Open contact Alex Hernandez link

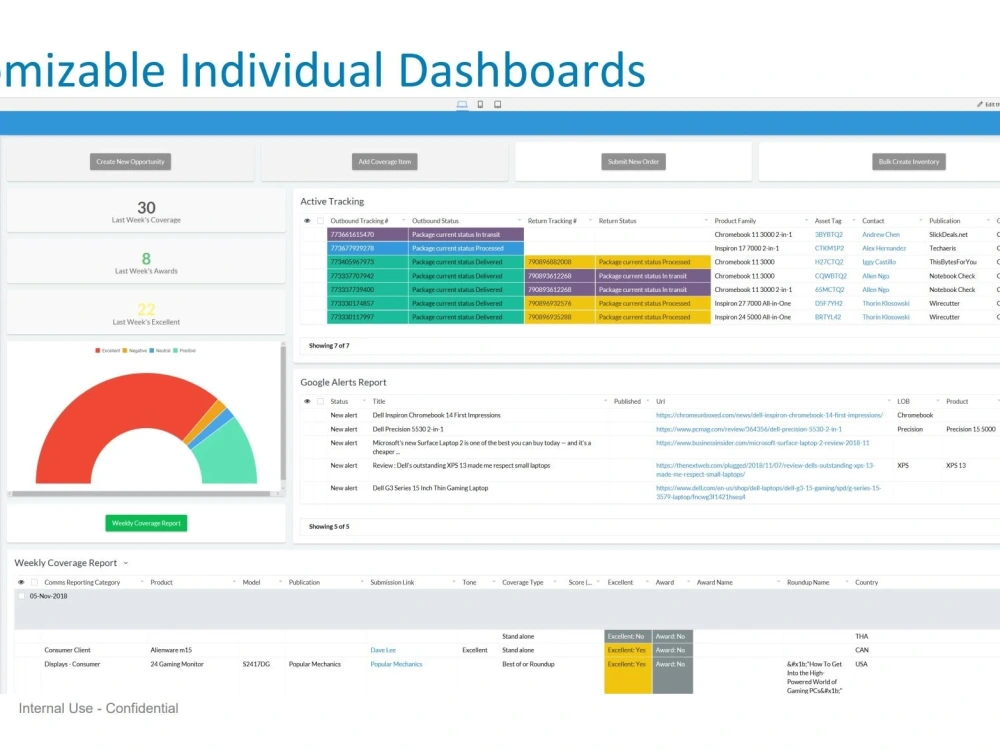tap(884, 248)
